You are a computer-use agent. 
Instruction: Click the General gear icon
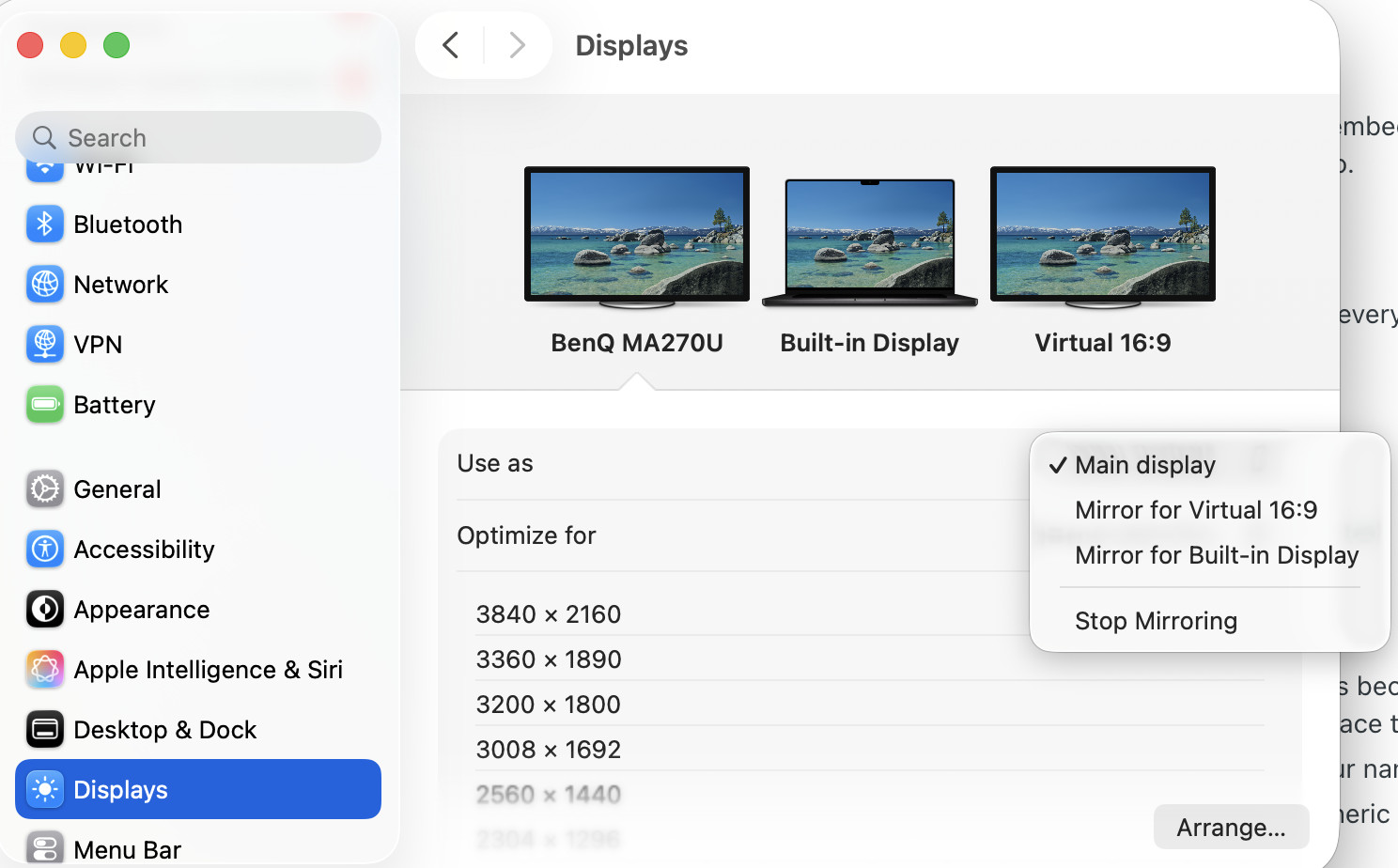(45, 489)
